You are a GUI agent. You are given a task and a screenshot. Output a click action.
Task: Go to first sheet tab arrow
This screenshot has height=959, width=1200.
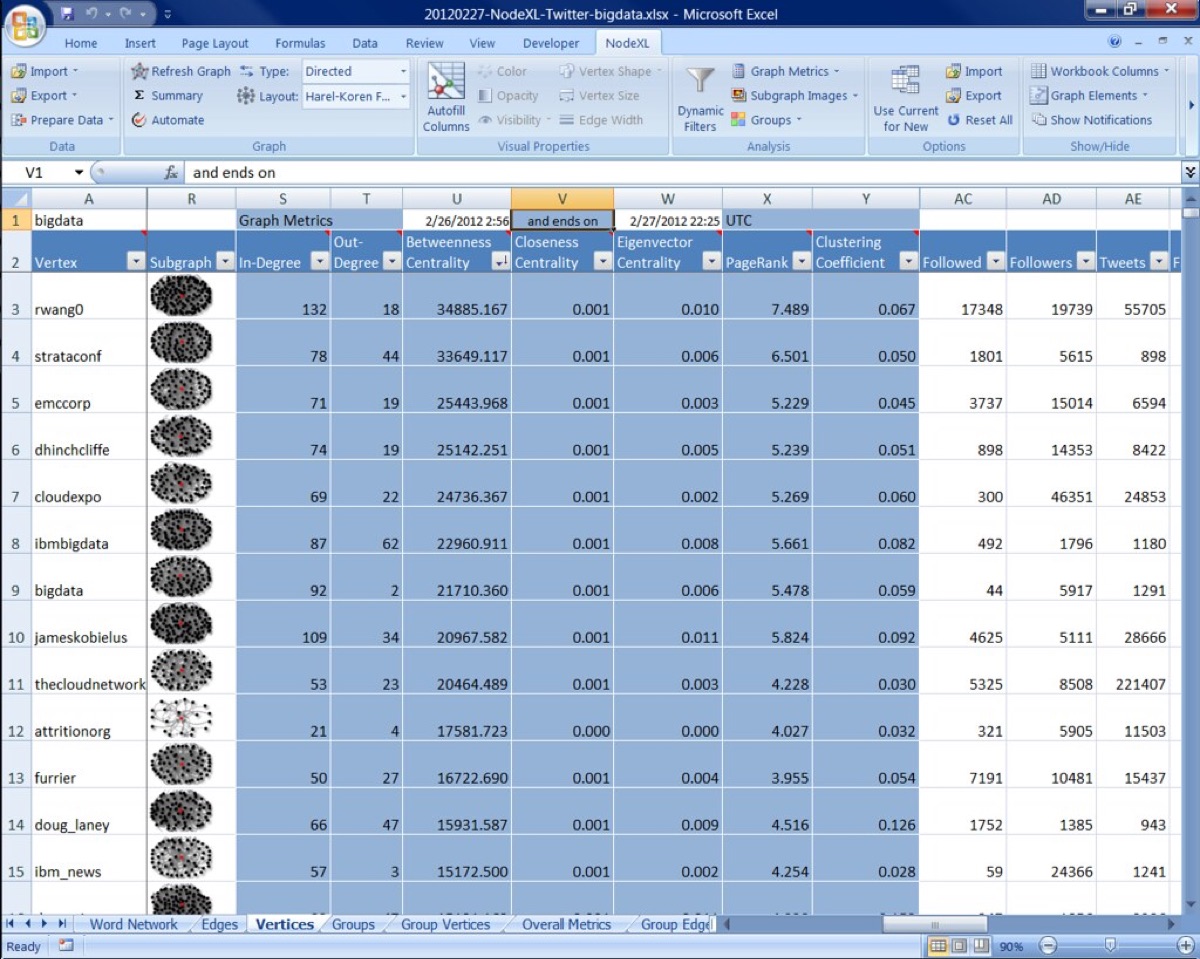(12, 924)
